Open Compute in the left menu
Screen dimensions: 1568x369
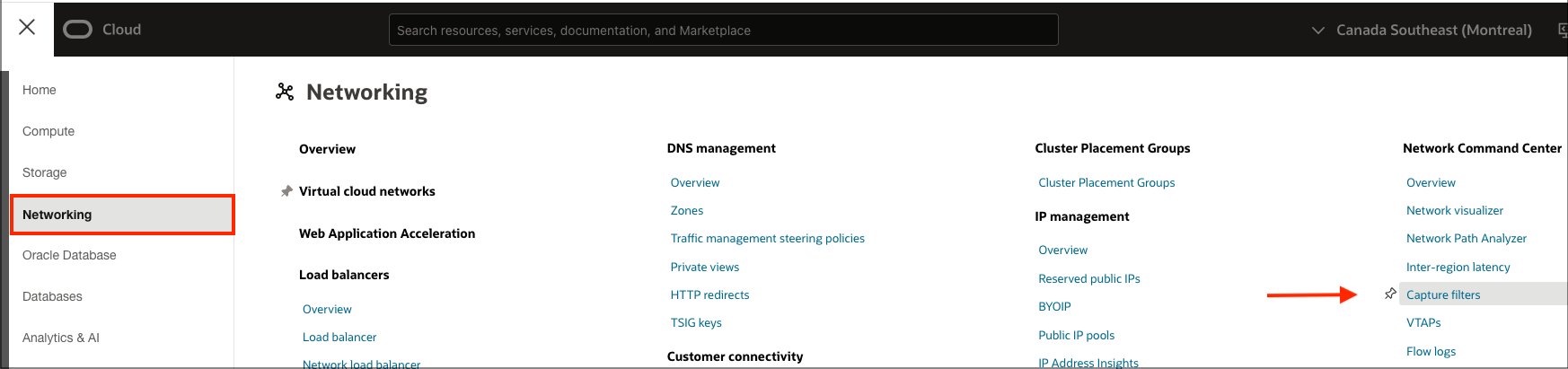click(48, 131)
